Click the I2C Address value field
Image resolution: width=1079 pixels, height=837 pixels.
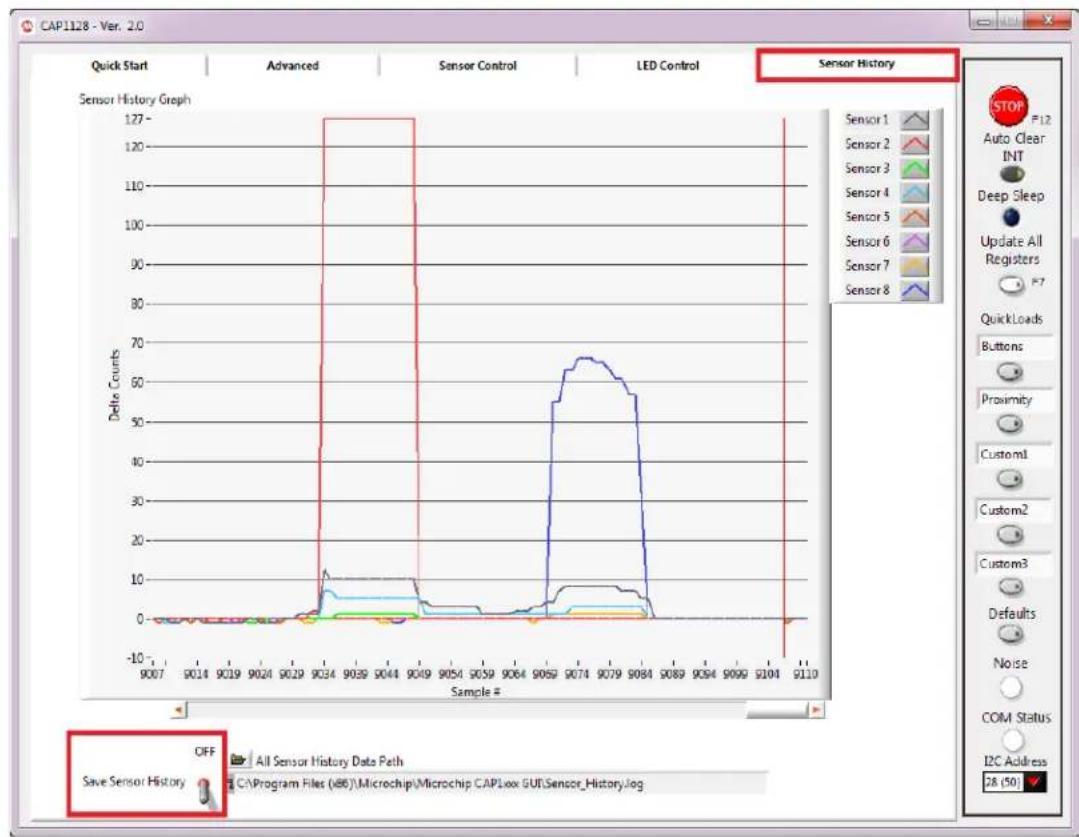click(x=1003, y=782)
